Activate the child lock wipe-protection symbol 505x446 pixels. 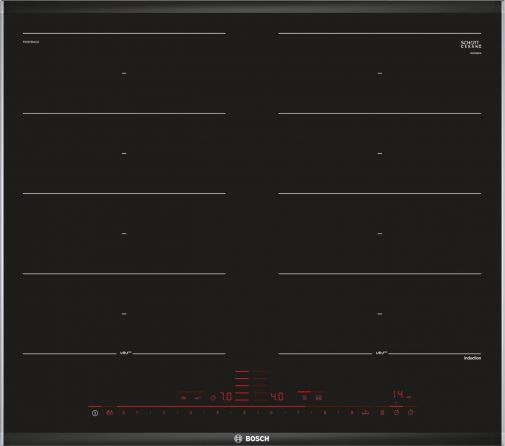[x=110, y=413]
